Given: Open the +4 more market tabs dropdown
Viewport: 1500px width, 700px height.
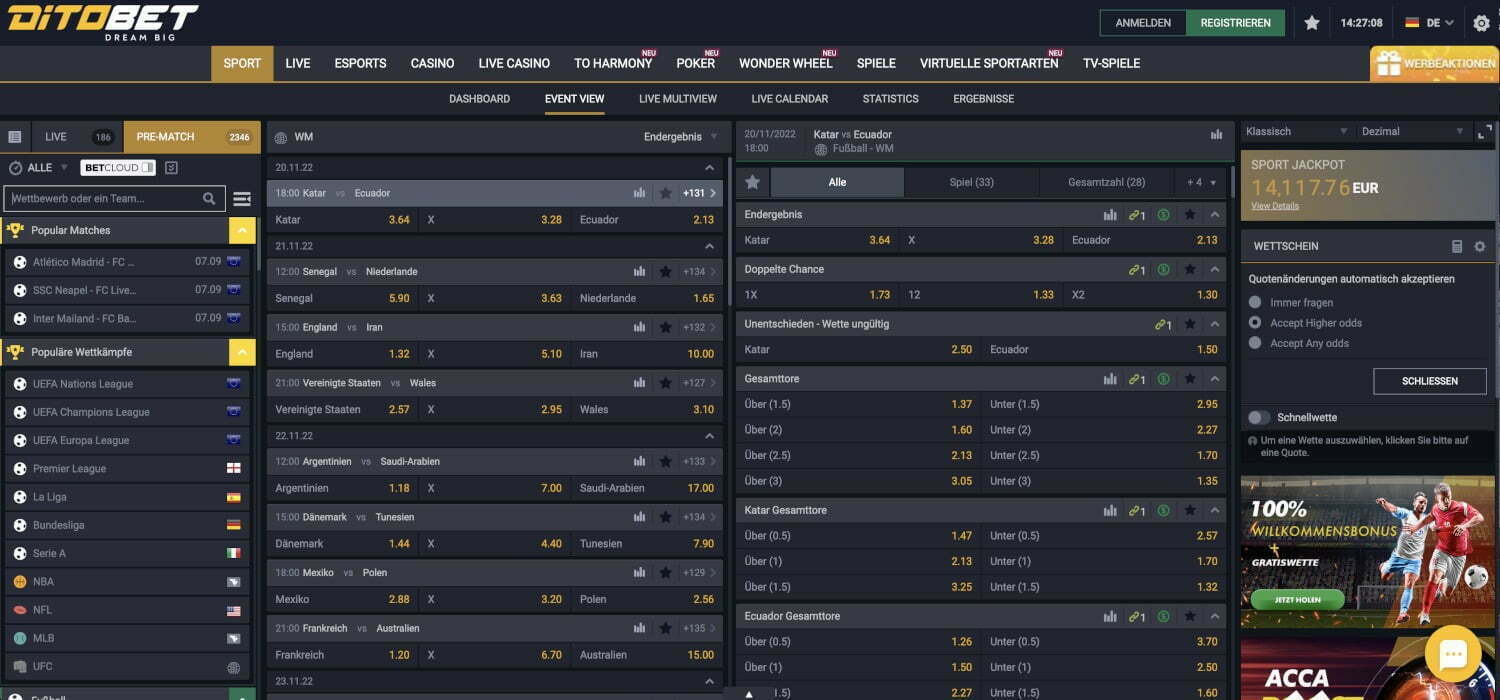Looking at the screenshot, I should point(1201,182).
